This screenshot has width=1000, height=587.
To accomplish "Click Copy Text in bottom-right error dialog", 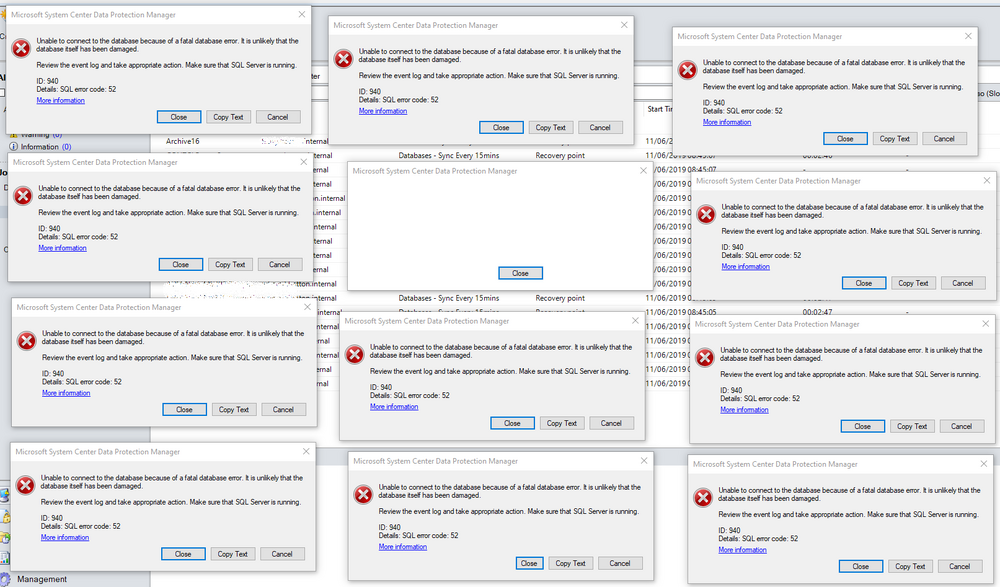I will (910, 566).
